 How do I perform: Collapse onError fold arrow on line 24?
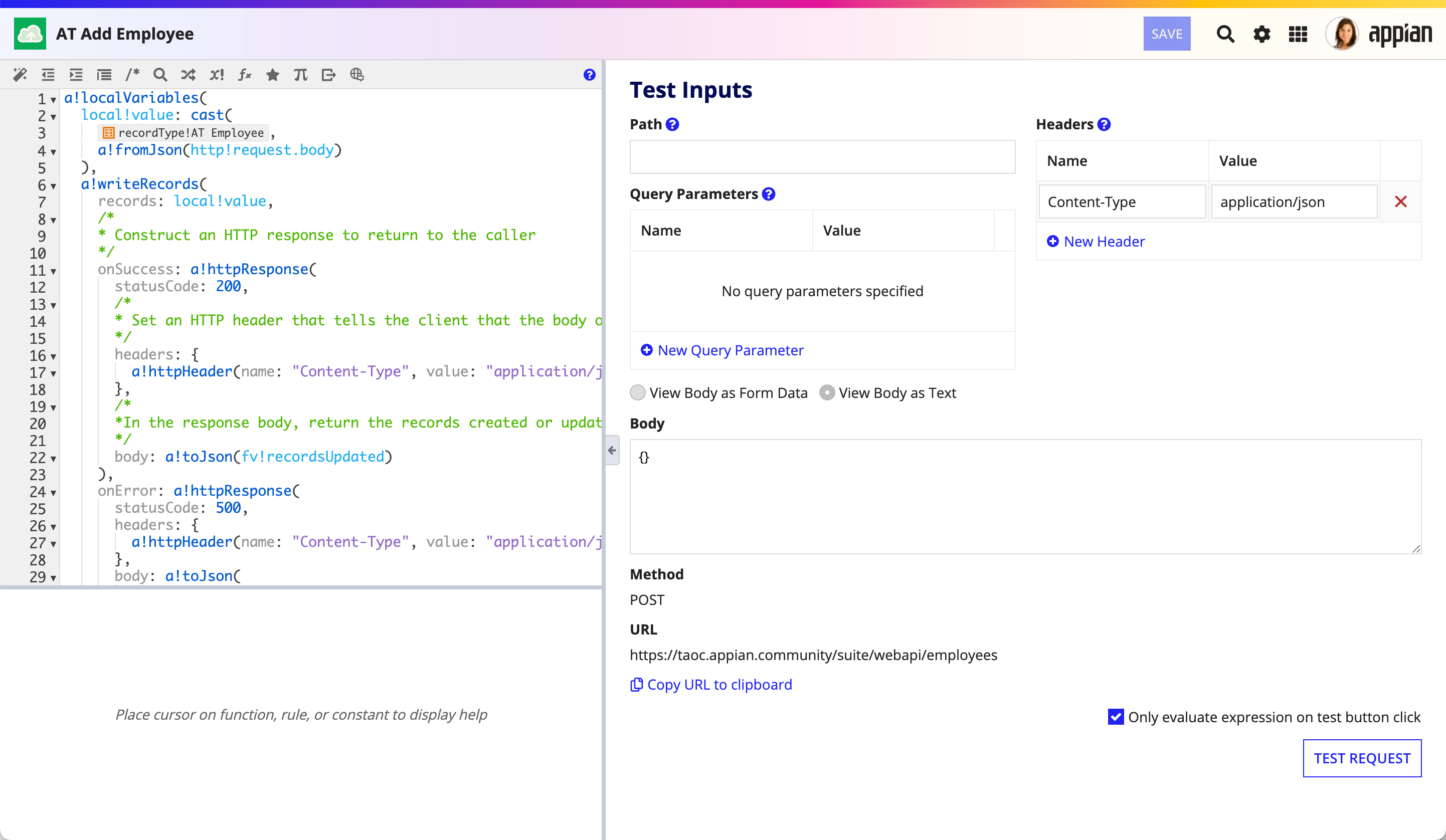tap(53, 493)
